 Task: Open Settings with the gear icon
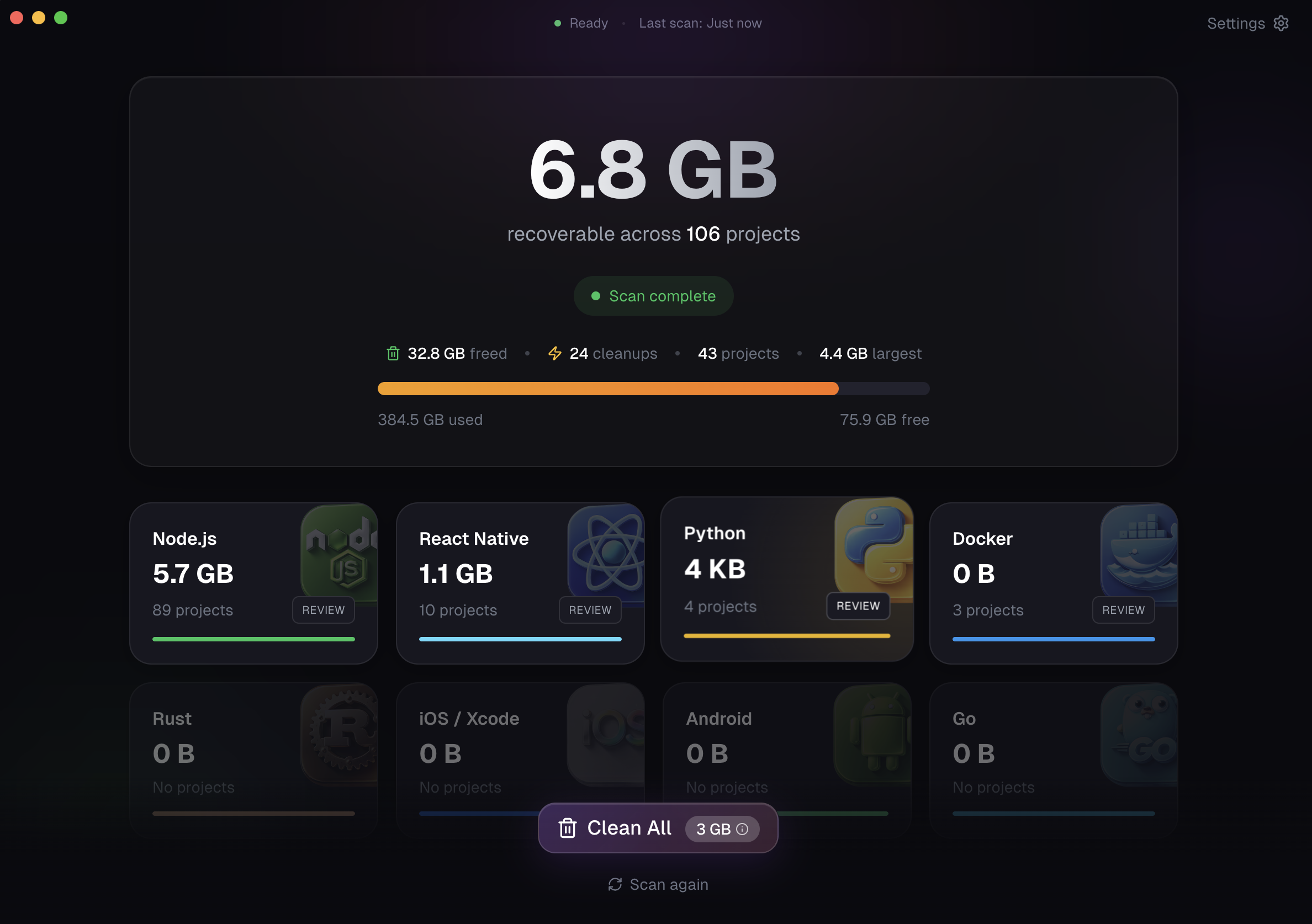1281,23
